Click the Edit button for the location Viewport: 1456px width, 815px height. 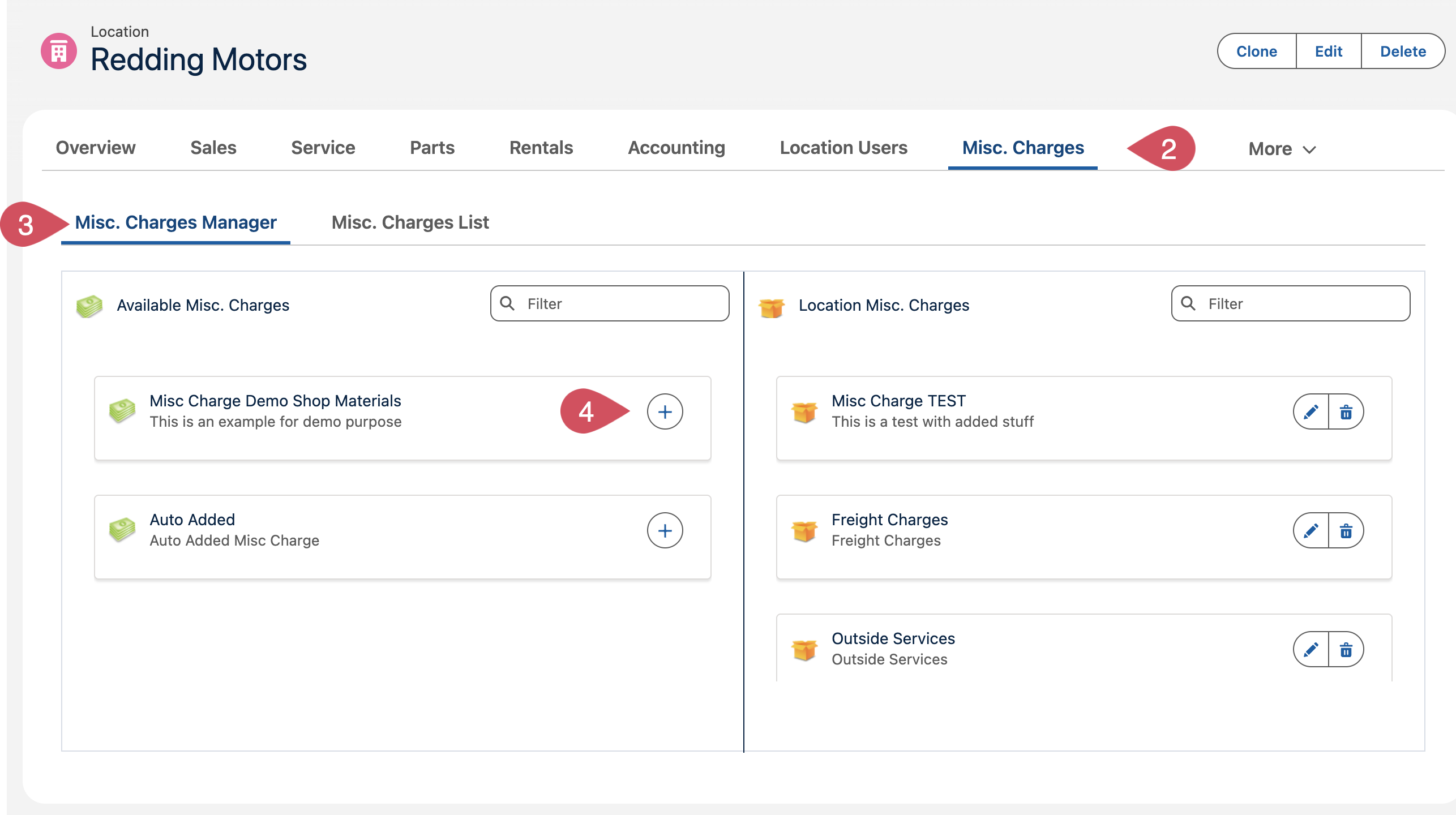pyautogui.click(x=1329, y=52)
